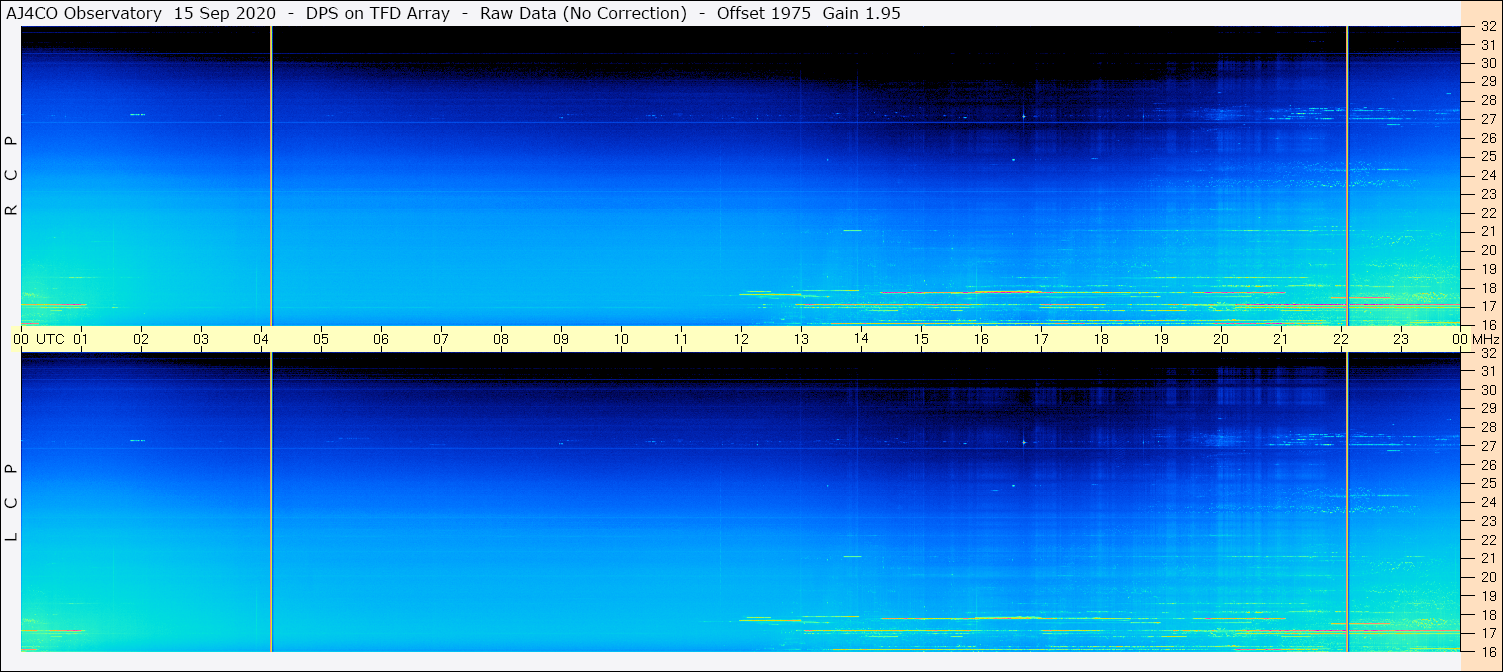Viewport: 1503px width, 672px height.
Task: Click the "00 UTC" time axis label
Action: 39,339
